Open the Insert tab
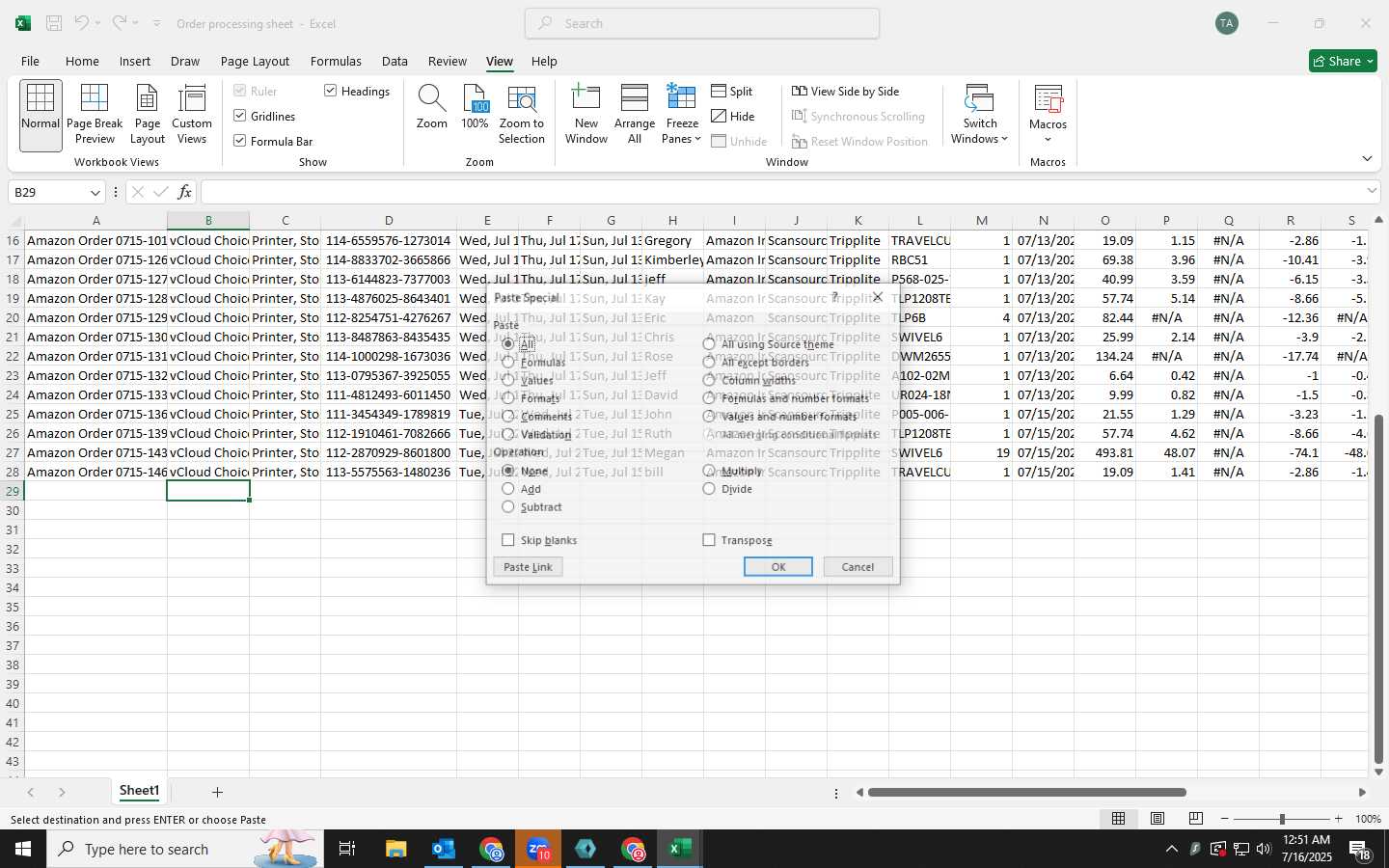 coord(135,61)
